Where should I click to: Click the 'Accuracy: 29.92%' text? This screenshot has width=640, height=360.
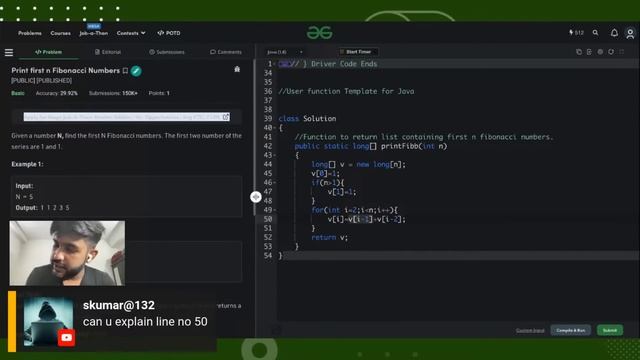[x=56, y=93]
